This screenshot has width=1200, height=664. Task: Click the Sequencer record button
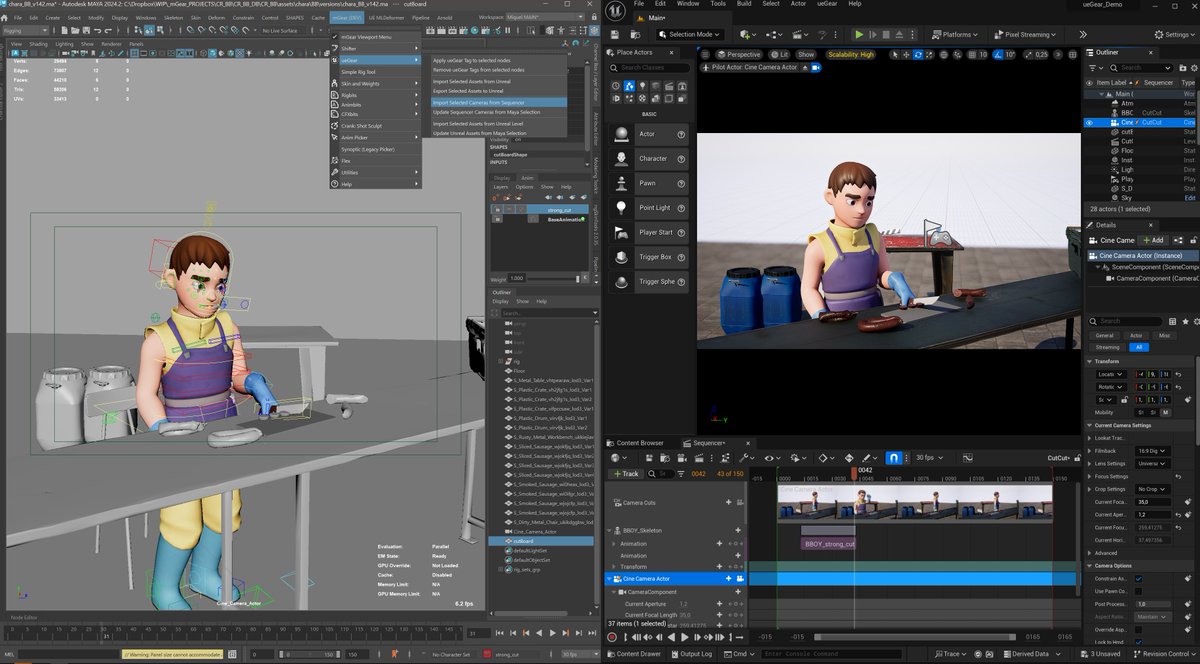click(612, 636)
